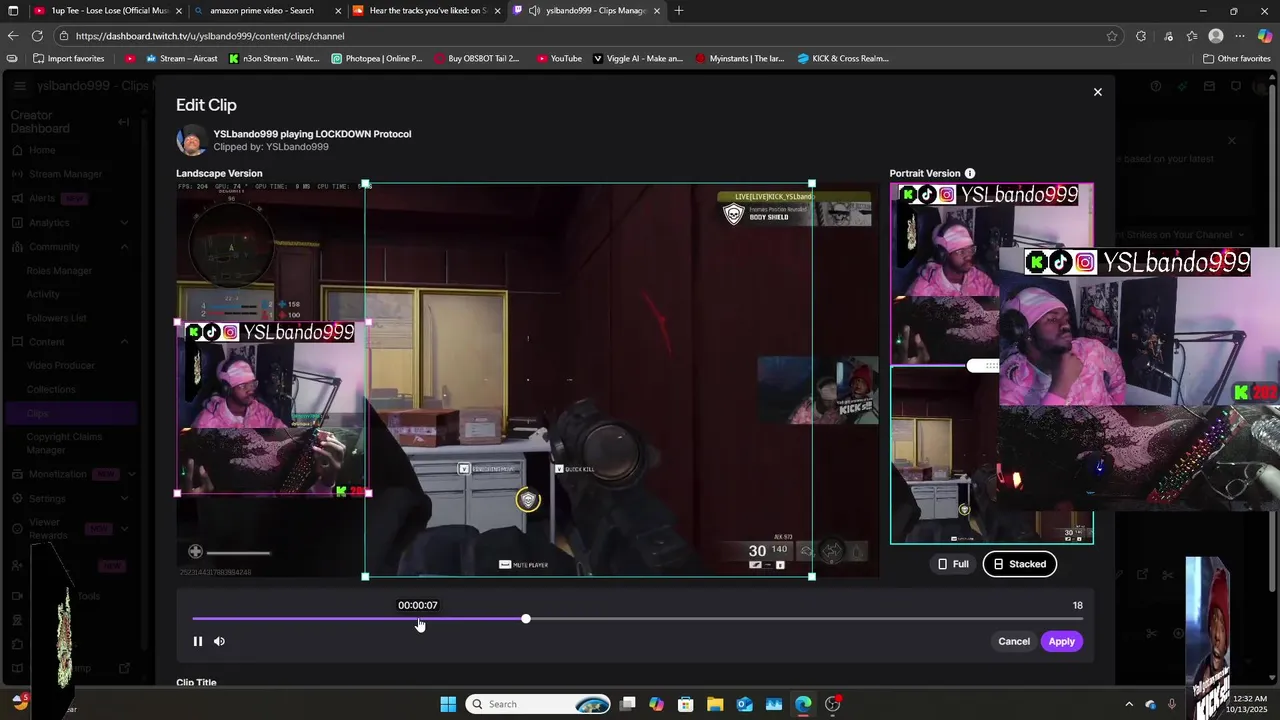This screenshot has width=1280, height=720.
Task: Go to Home in sidebar
Action: 42,150
